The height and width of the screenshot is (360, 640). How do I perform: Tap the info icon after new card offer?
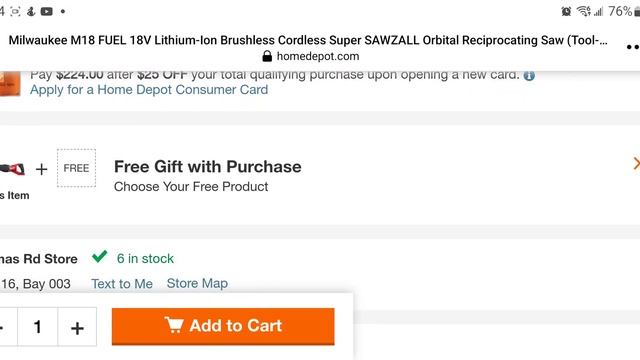click(x=529, y=76)
